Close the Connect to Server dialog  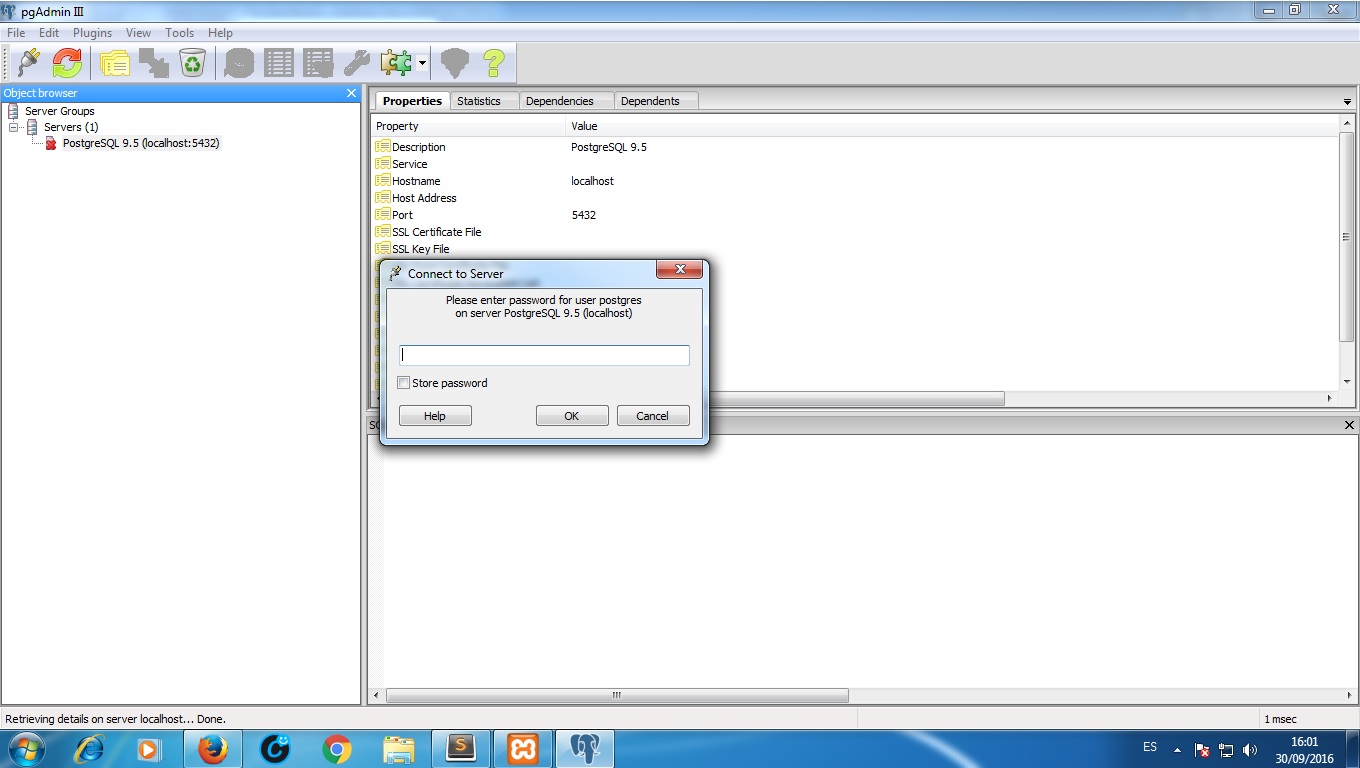(679, 270)
